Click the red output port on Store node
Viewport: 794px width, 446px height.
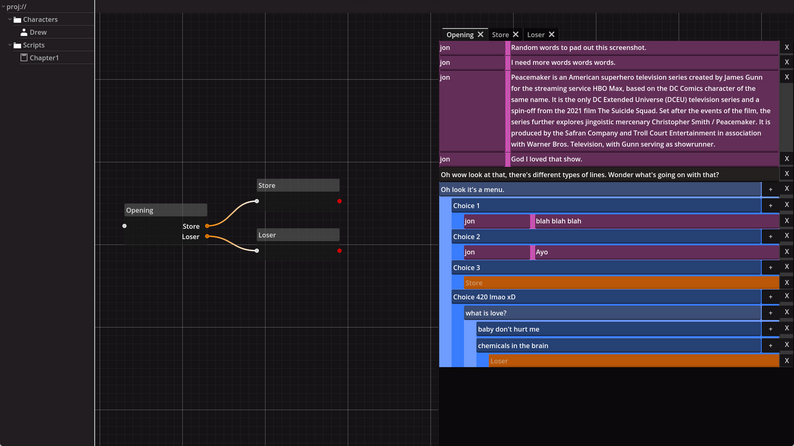pos(340,201)
